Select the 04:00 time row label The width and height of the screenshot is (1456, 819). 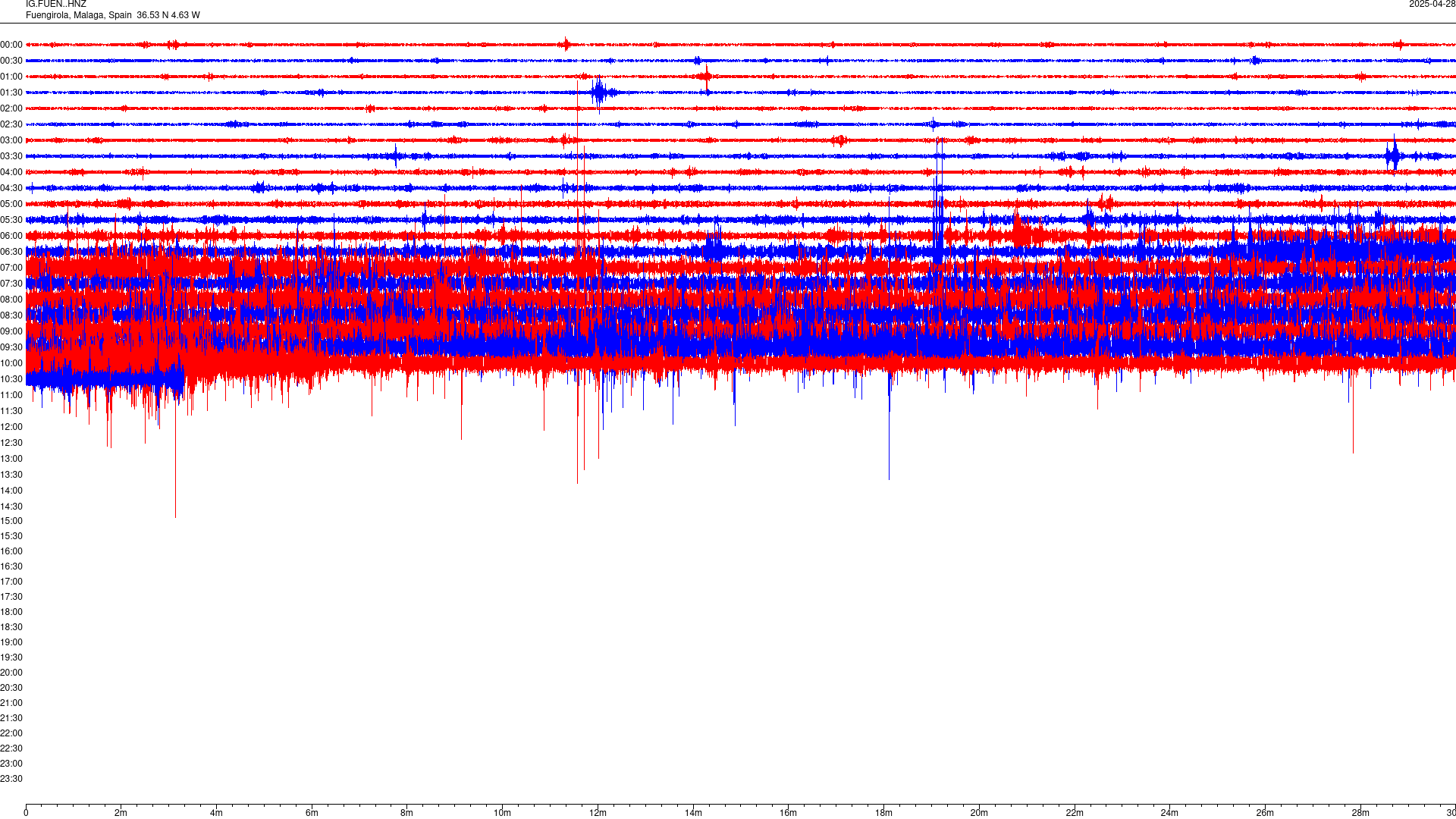tap(11, 172)
